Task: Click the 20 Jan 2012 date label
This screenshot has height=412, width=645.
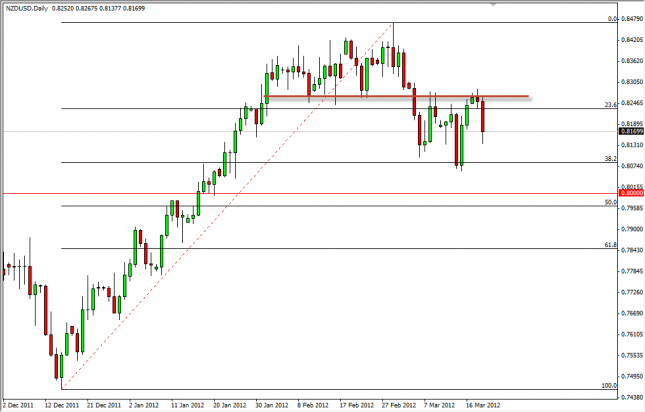Action: click(x=230, y=405)
